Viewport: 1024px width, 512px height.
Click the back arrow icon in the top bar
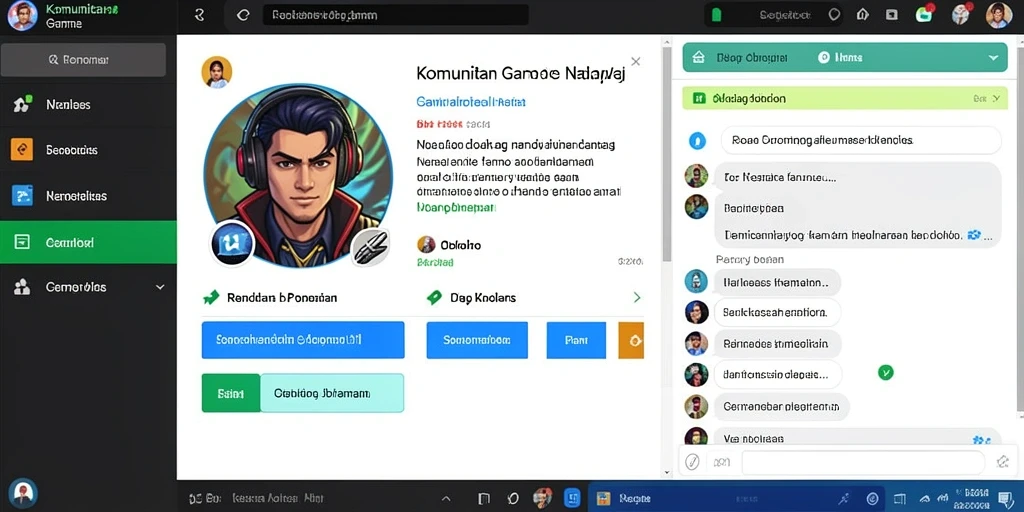(200, 15)
